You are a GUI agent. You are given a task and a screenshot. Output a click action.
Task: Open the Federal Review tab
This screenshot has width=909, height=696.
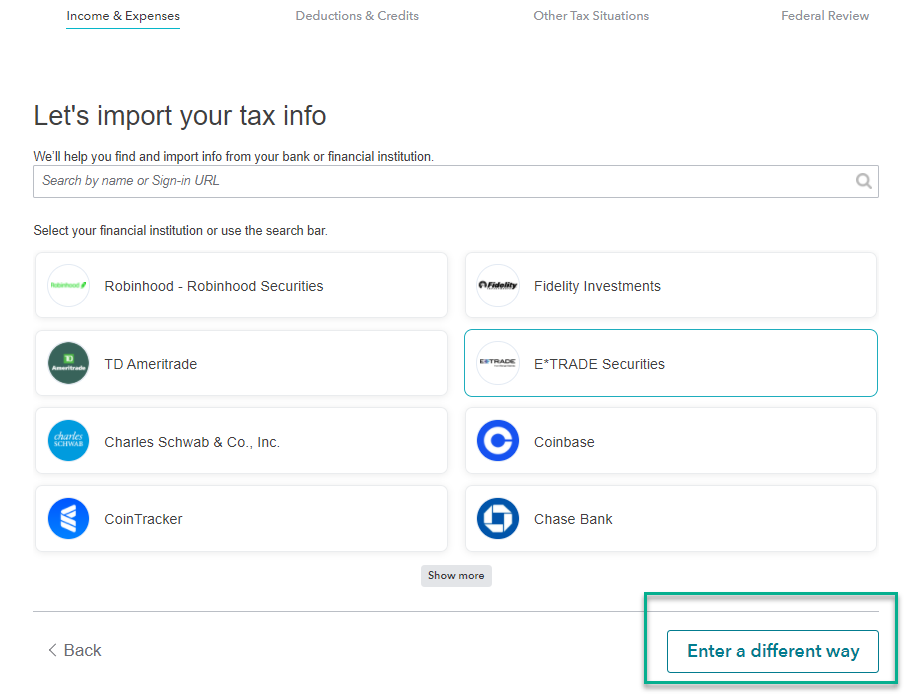[x=825, y=16]
